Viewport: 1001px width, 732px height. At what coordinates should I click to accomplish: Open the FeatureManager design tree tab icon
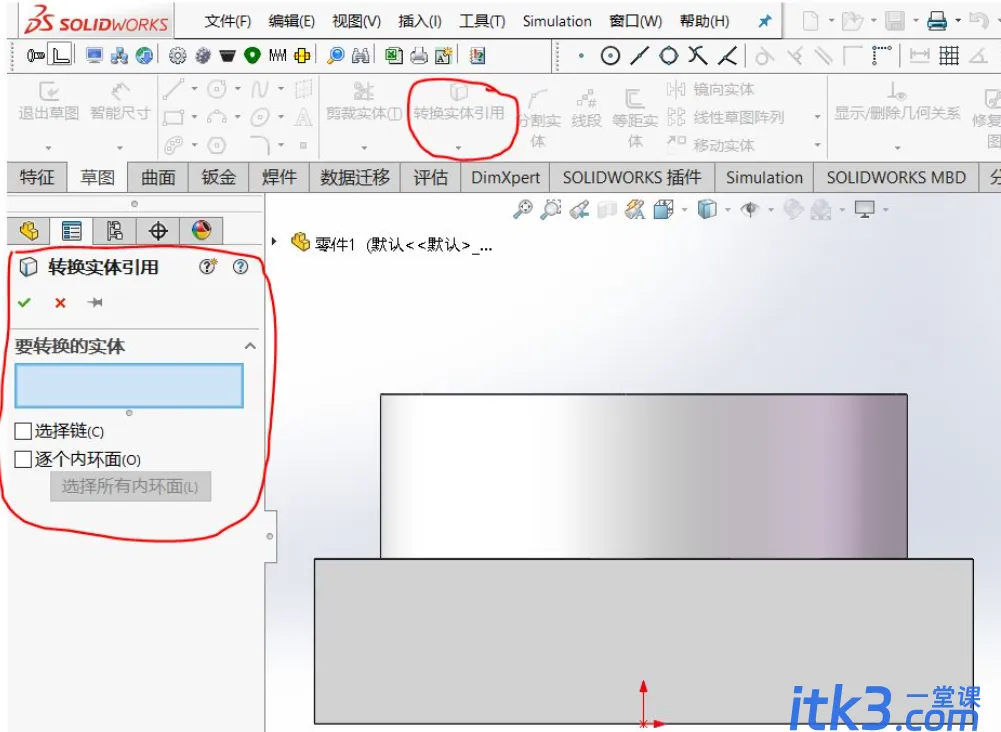pyautogui.click(x=28, y=230)
